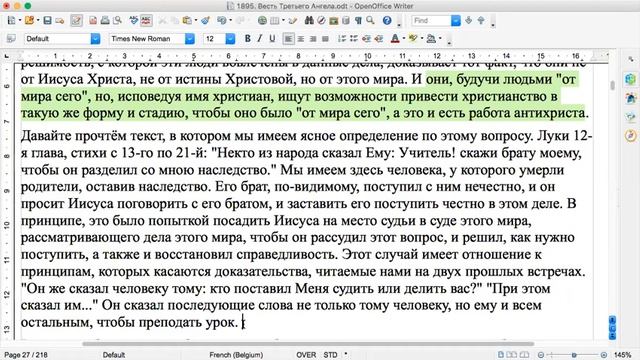Open Page Preview icon
This screenshot has width=640, height=360.
click(x=118, y=20)
